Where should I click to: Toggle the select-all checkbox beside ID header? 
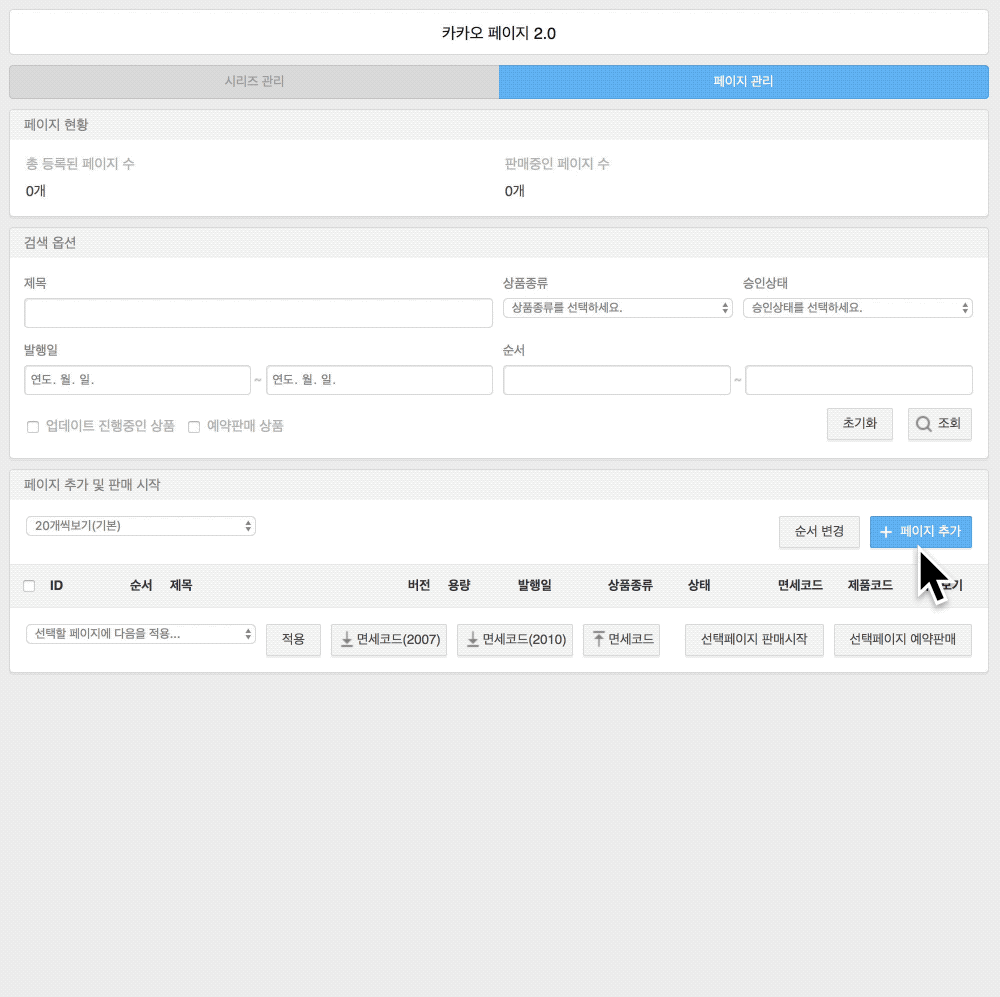pos(29,586)
